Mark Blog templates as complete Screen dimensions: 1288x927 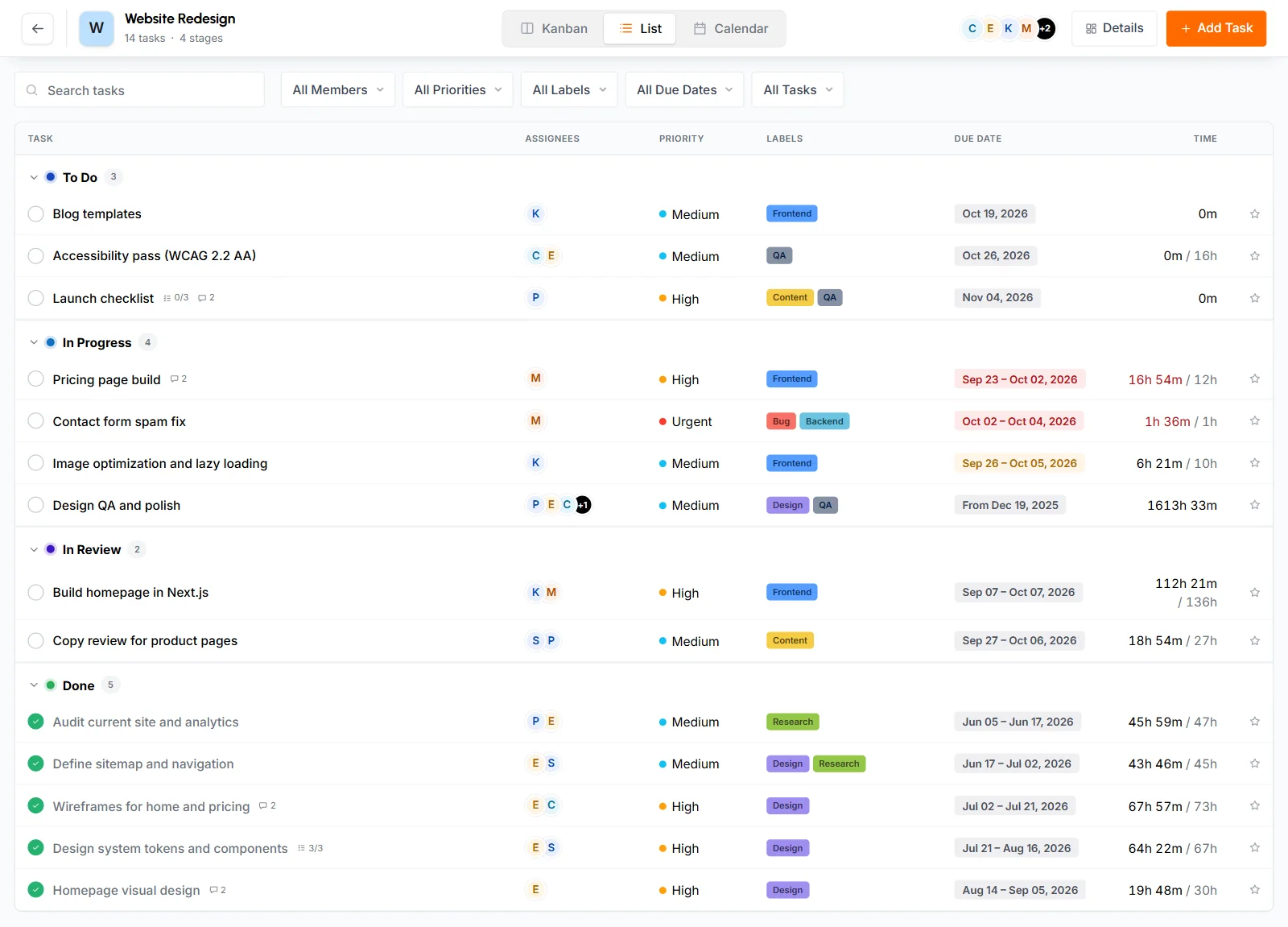tap(35, 213)
